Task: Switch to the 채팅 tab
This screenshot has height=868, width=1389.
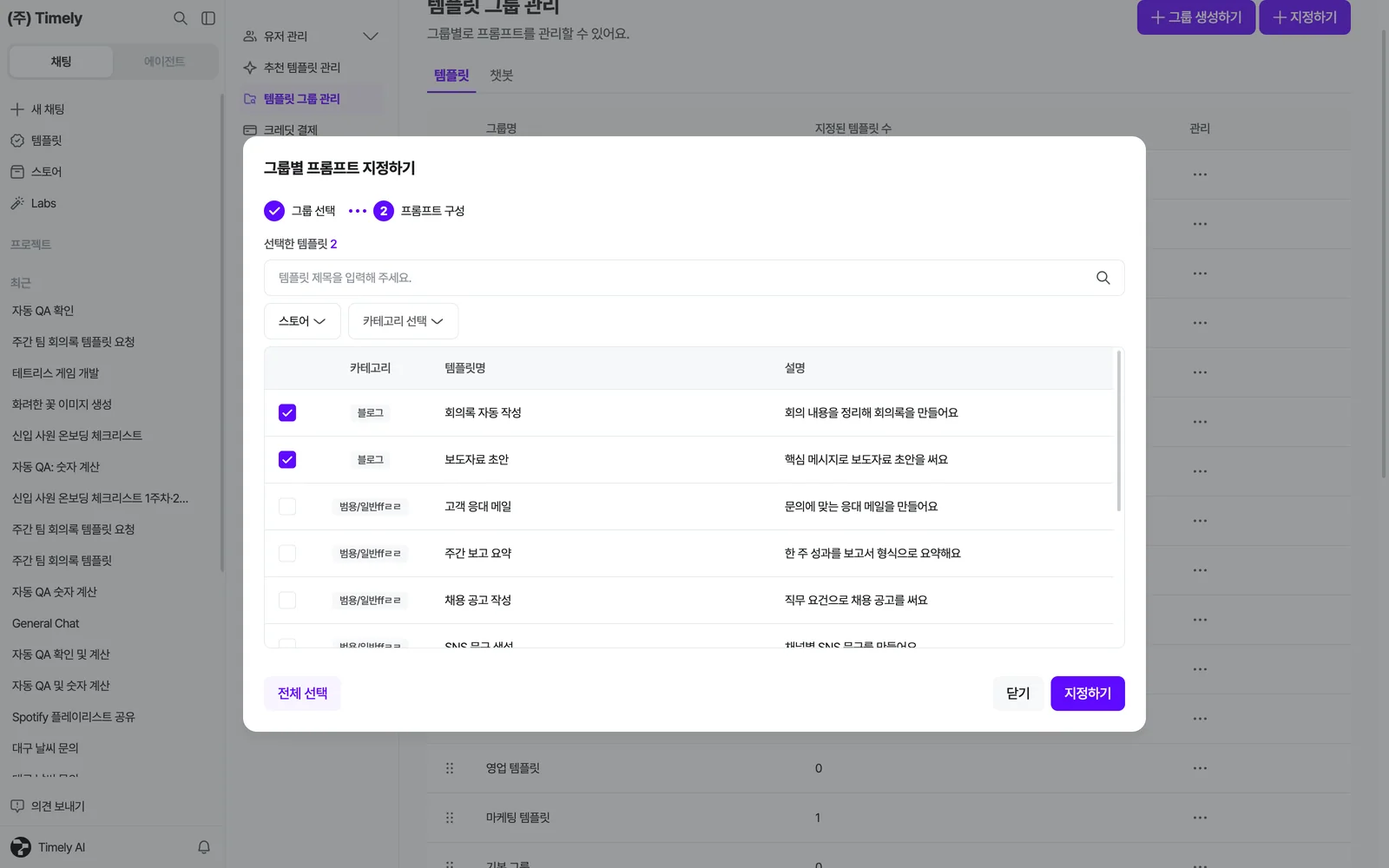Action: click(x=61, y=62)
